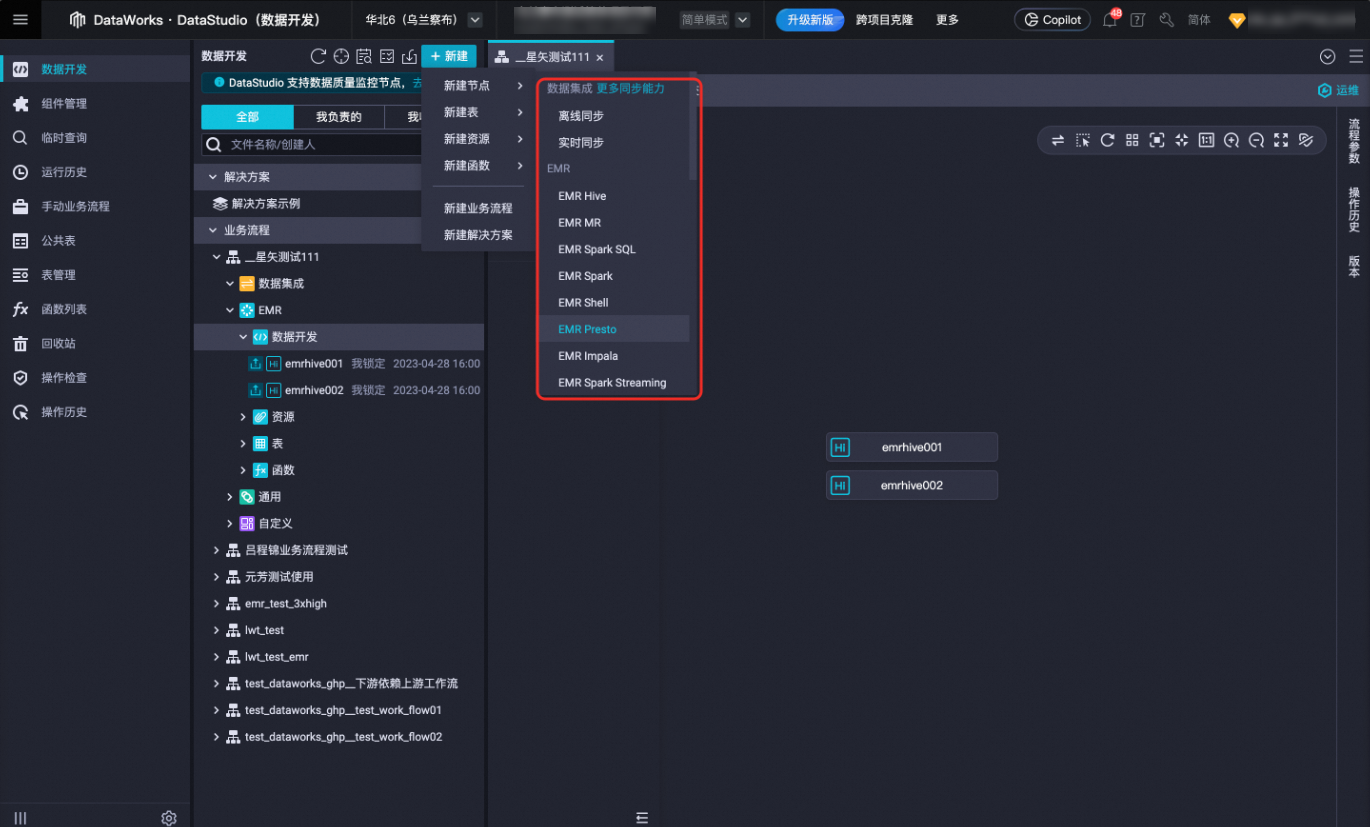
Task: Open the help question-mark icon
Action: click(1137, 20)
